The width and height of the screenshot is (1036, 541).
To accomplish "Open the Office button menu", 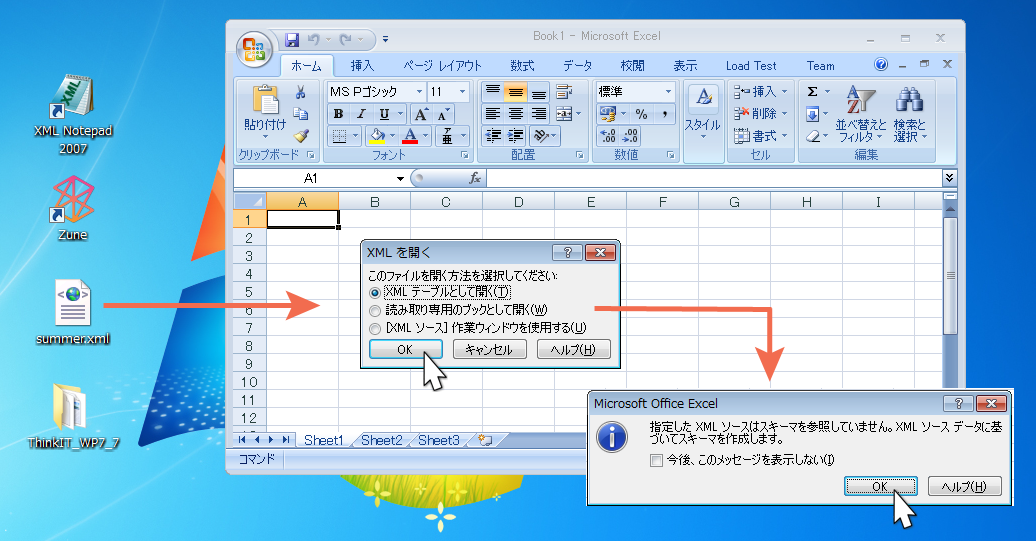I will [254, 50].
